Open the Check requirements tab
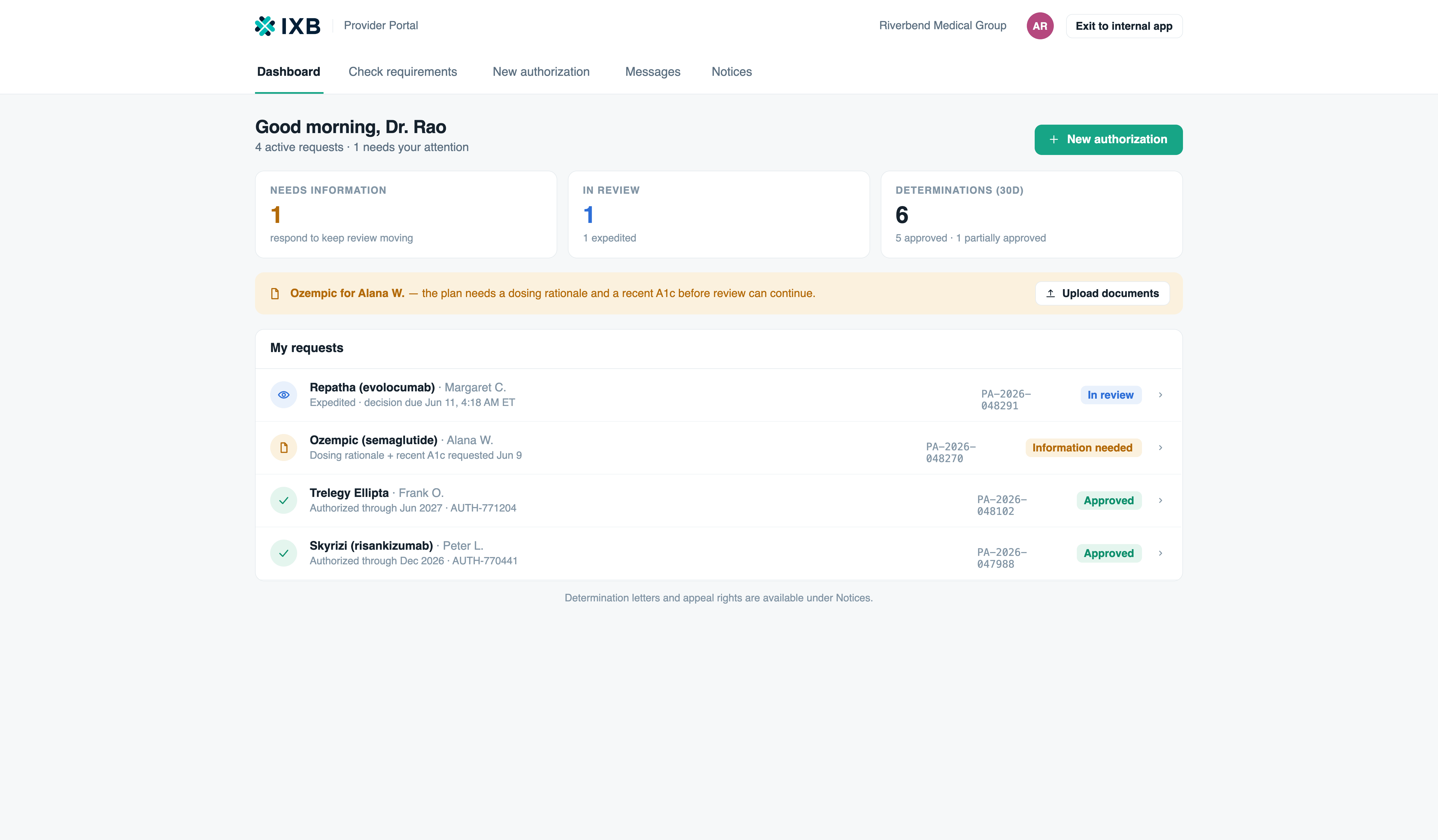Viewport: 1438px width, 840px height. [403, 72]
